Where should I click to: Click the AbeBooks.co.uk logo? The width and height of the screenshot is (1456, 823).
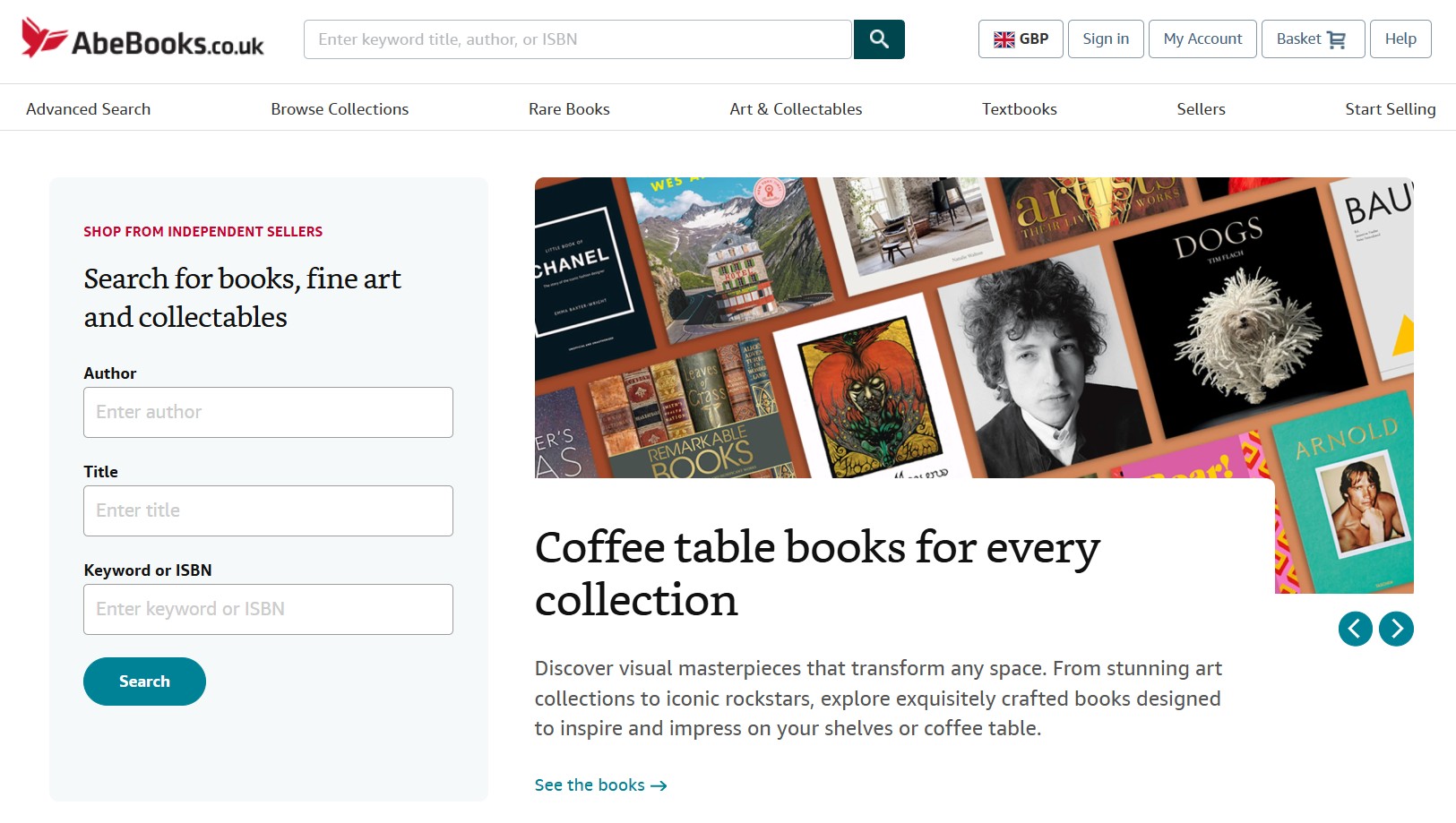142,39
